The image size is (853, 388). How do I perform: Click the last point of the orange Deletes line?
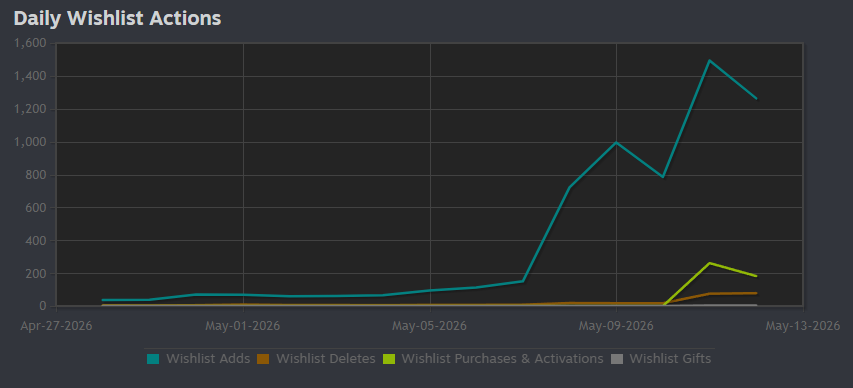[756, 293]
